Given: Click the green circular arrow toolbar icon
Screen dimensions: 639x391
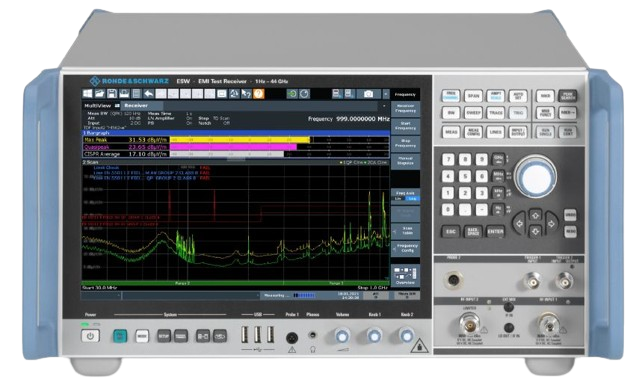Looking at the screenshot, I should (292, 94).
